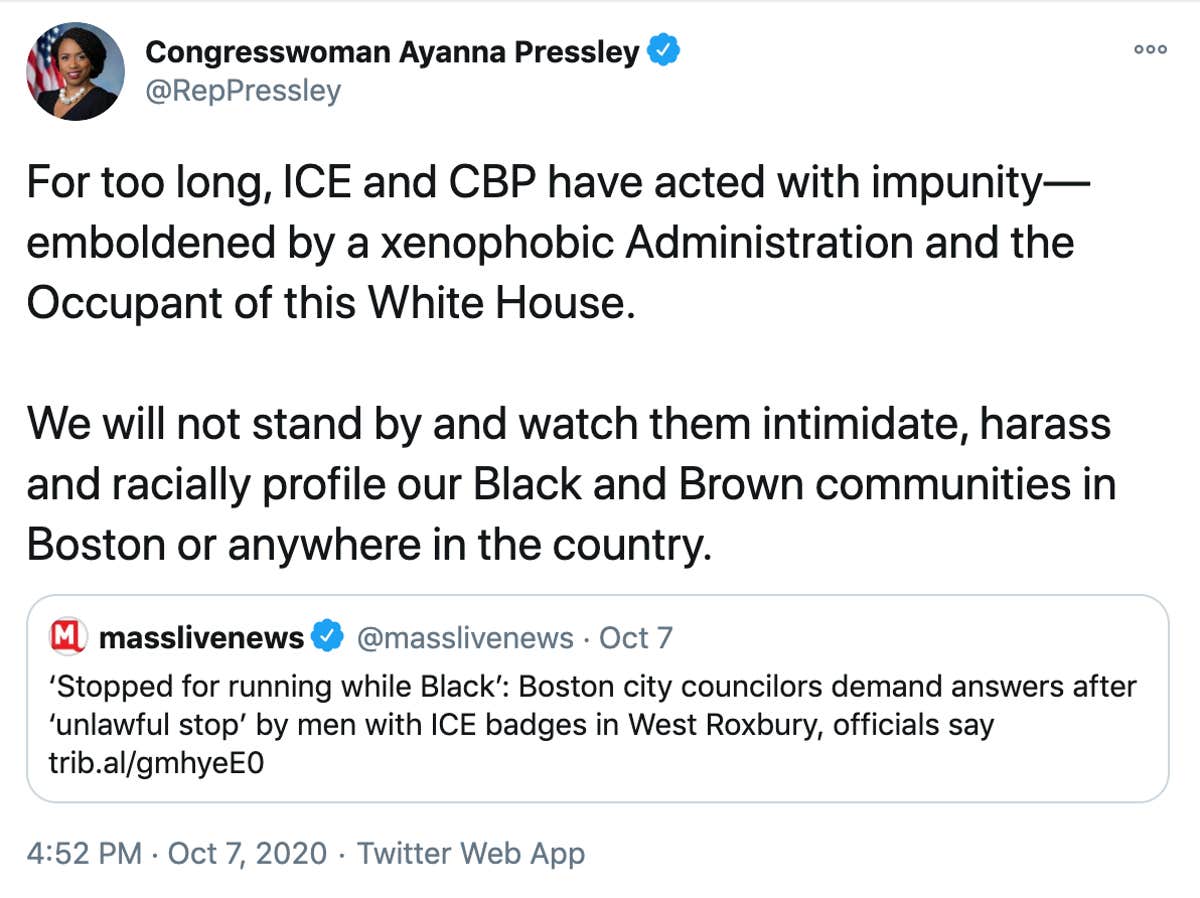
Task: Click the main tweet body text
Action: [x=570, y=362]
